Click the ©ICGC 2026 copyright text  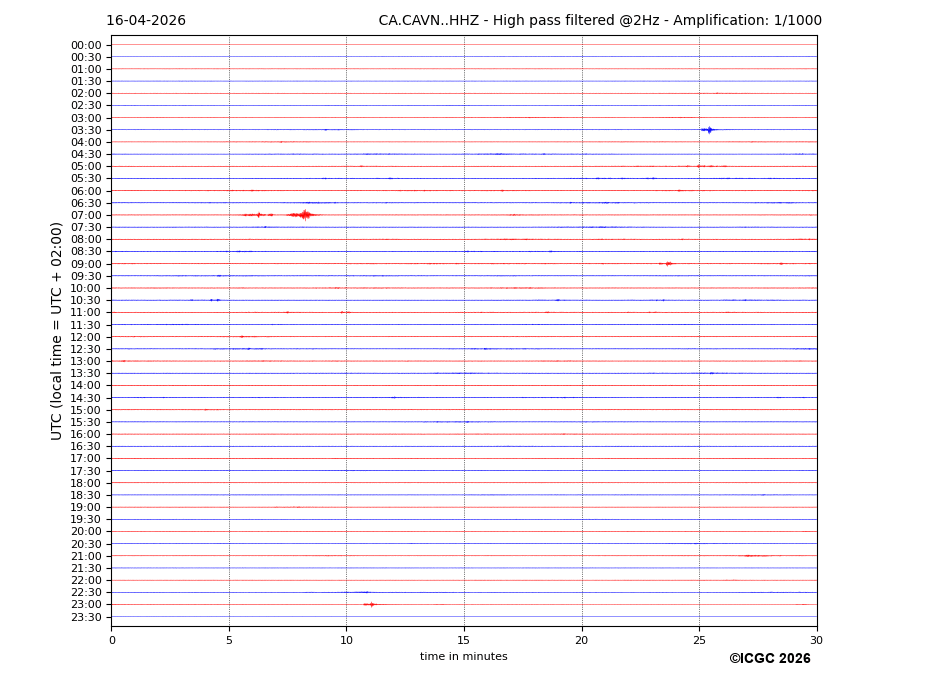[x=769, y=659]
